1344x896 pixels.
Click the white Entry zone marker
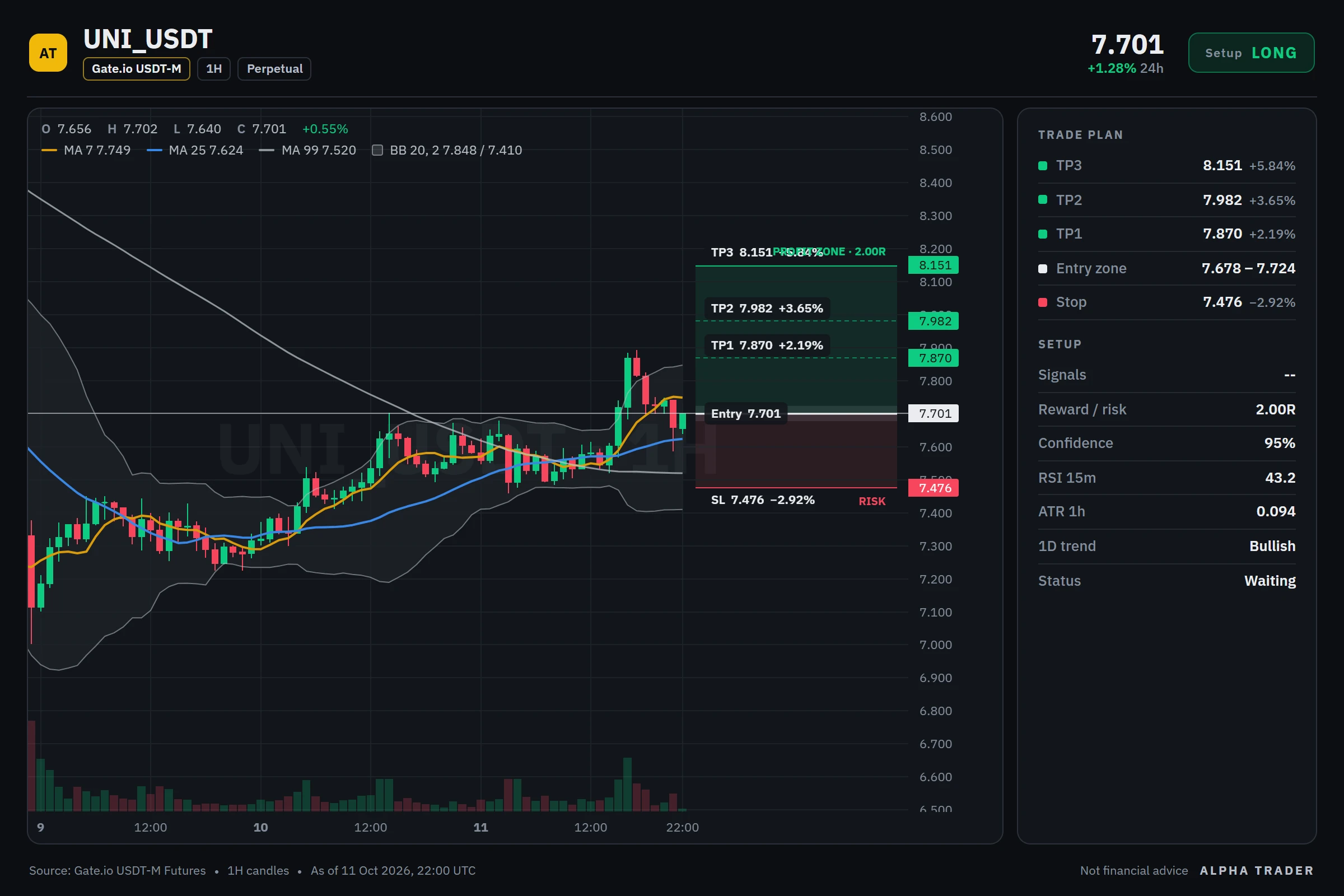(1042, 269)
